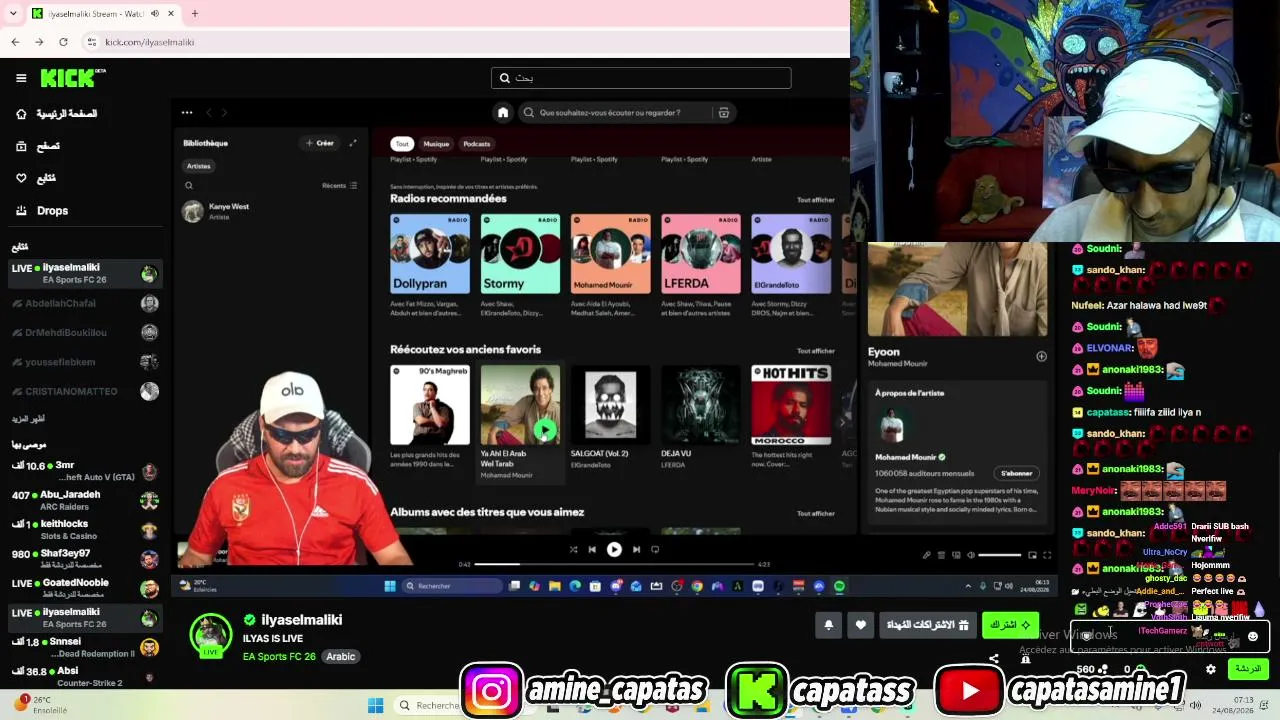Viewport: 1280px width, 720px height.
Task: Expand the Spotify Bibliothèque panel
Action: click(x=353, y=143)
